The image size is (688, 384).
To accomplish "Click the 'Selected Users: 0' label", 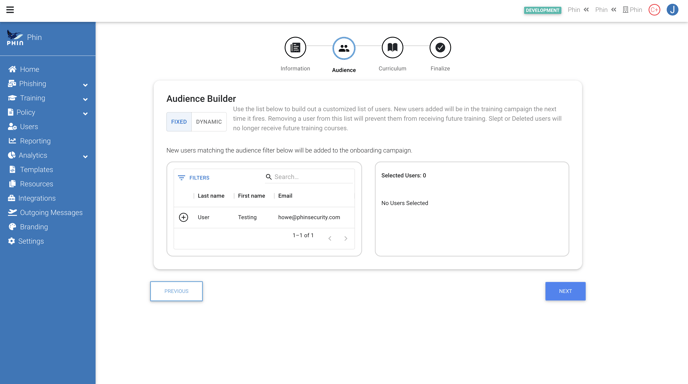I will tap(404, 176).
